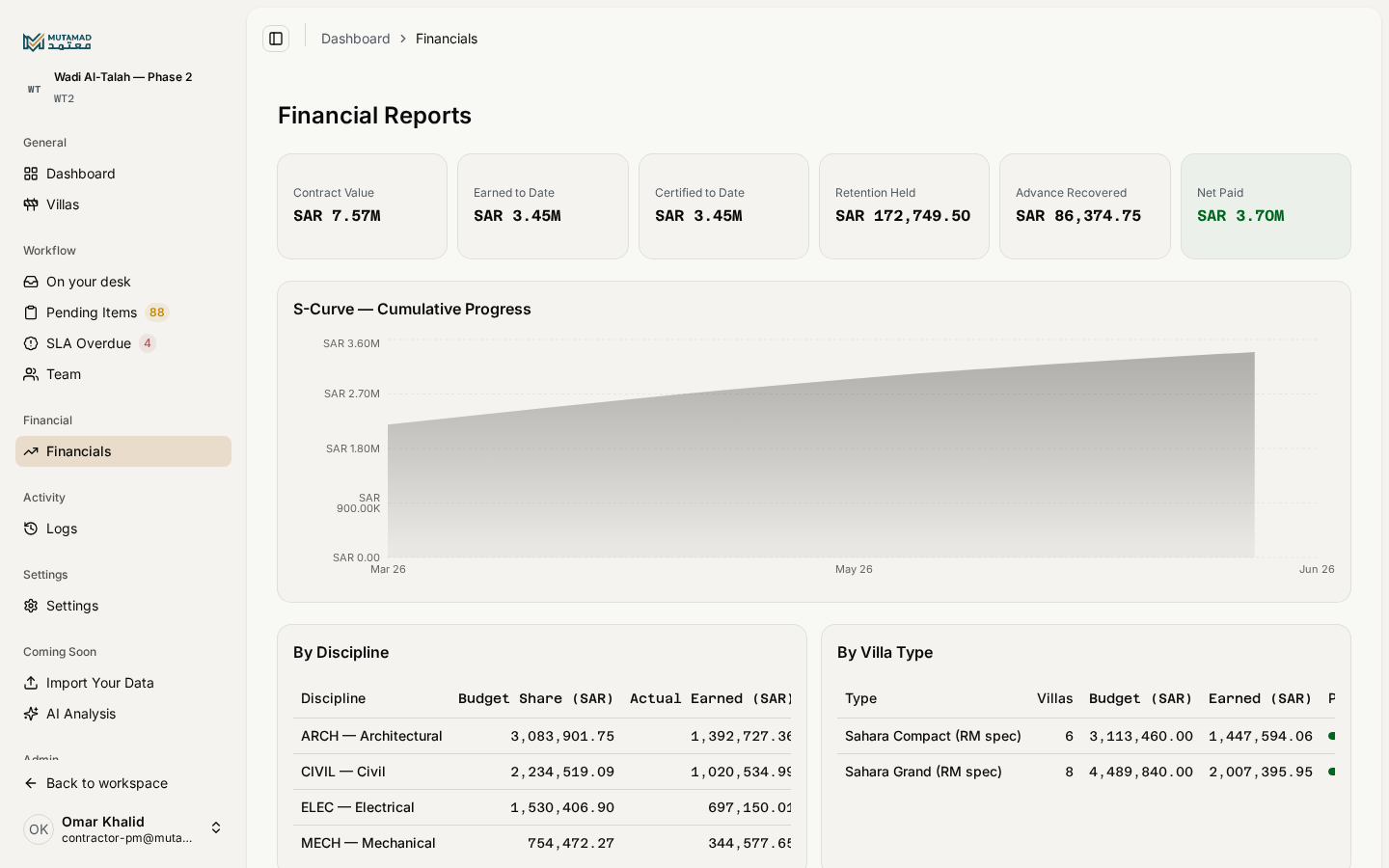Image resolution: width=1389 pixels, height=868 pixels.
Task: Click the 88 pending items badge
Action: 156,312
